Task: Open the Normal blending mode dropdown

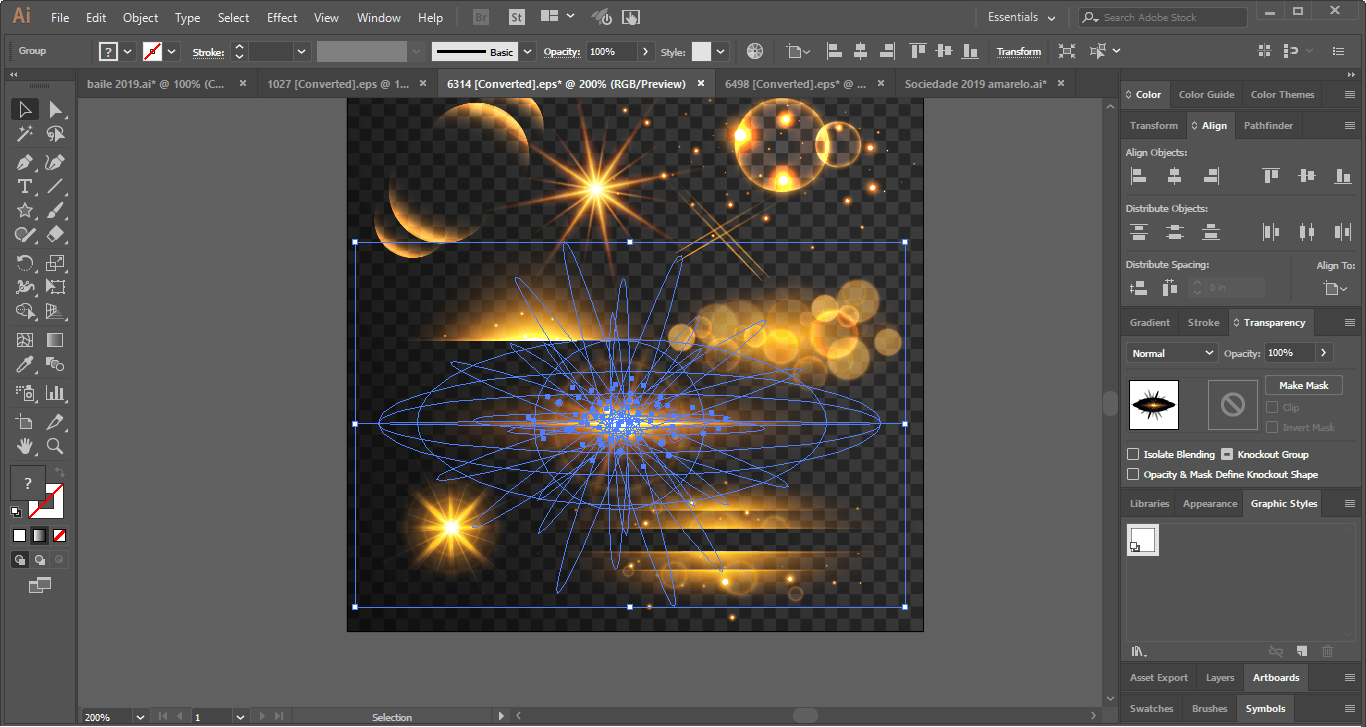Action: tap(1171, 352)
